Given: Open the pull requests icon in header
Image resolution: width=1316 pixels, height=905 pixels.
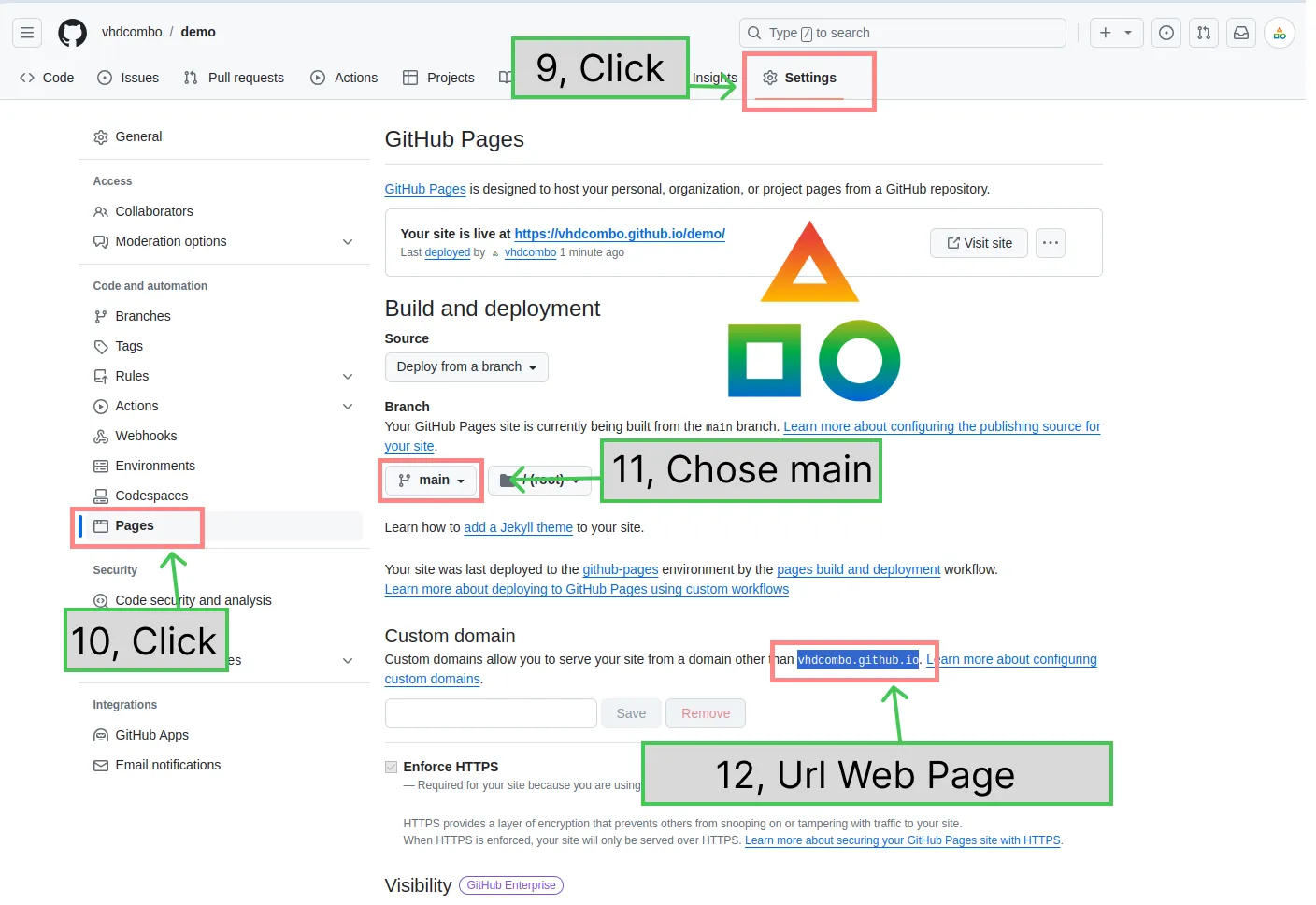Looking at the screenshot, I should click(x=1204, y=33).
